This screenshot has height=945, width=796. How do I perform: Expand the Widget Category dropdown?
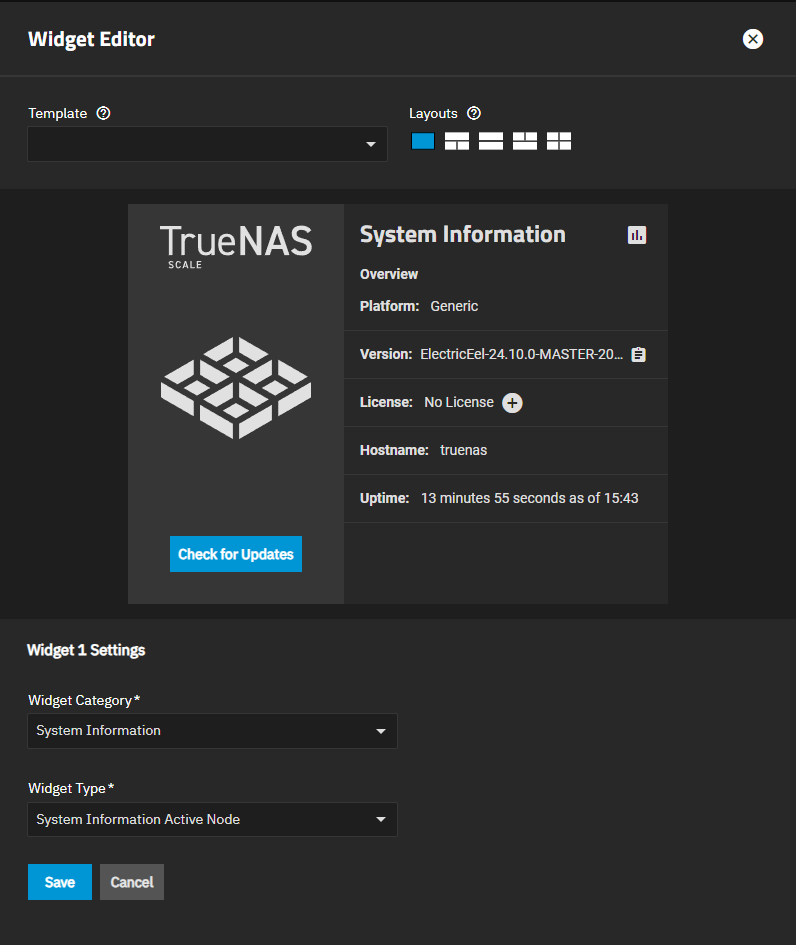pos(212,731)
